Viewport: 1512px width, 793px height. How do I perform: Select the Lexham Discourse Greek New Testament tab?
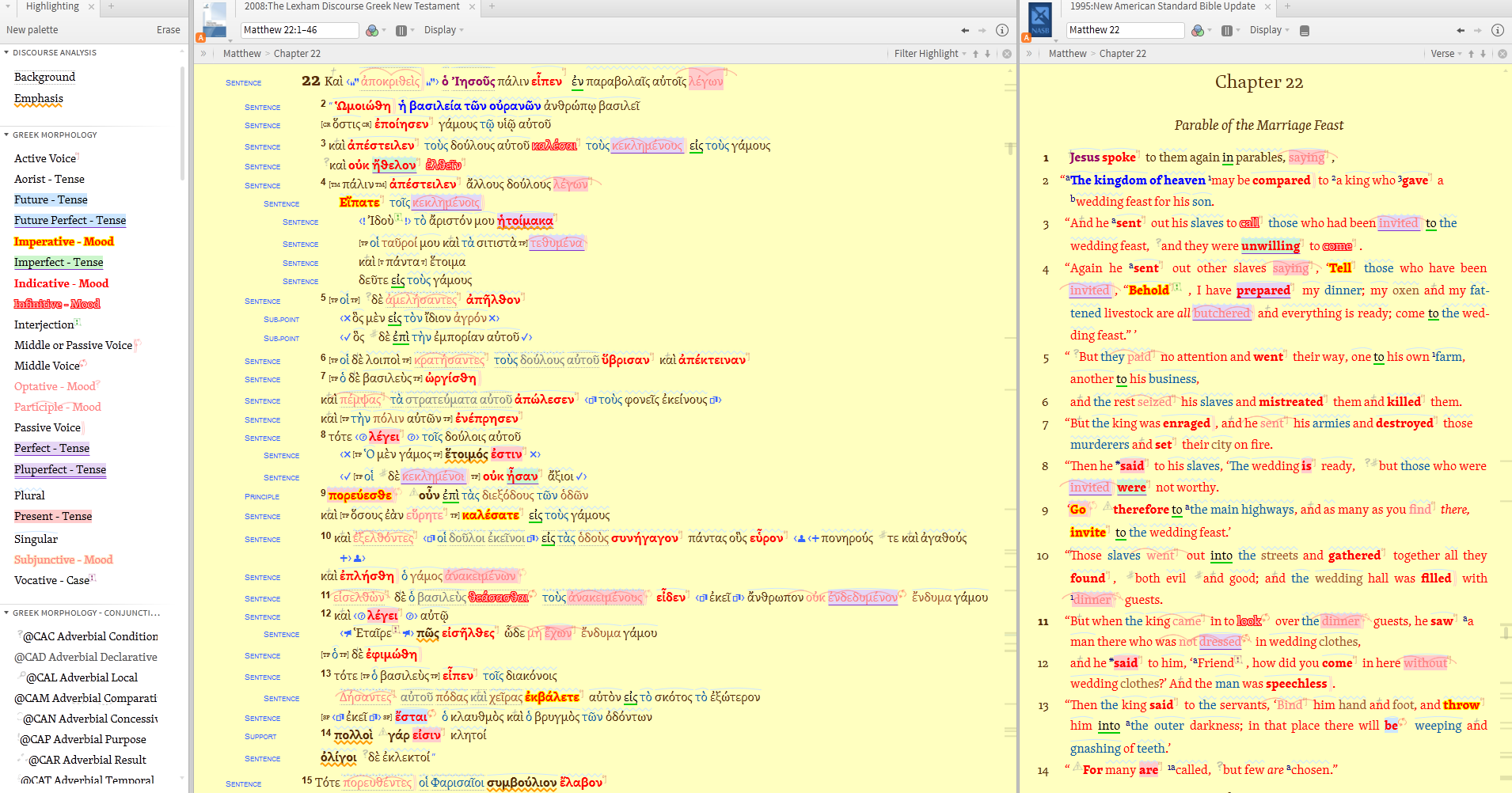pos(351,6)
